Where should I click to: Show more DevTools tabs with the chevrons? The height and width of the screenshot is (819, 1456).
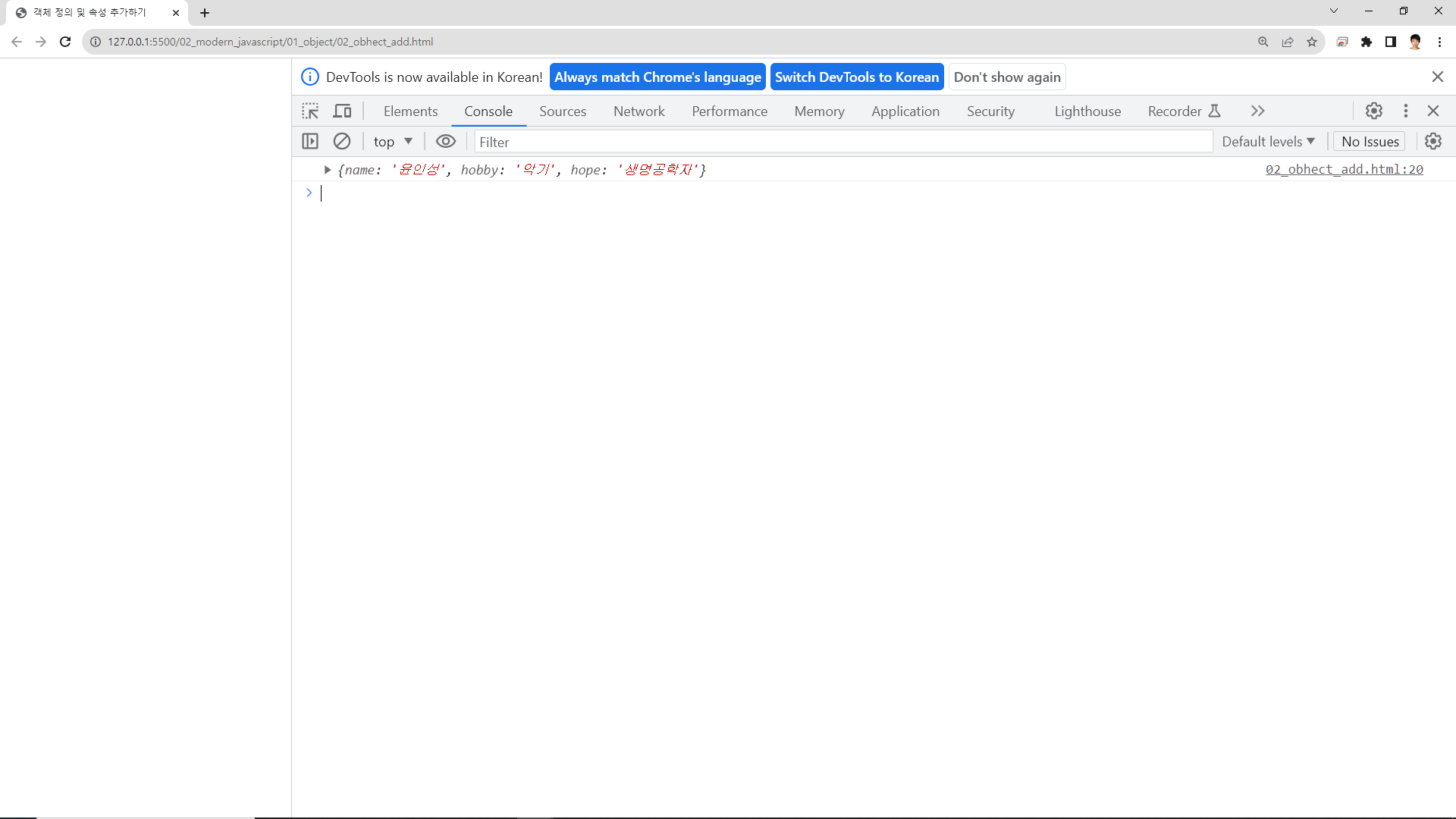coord(1258,111)
